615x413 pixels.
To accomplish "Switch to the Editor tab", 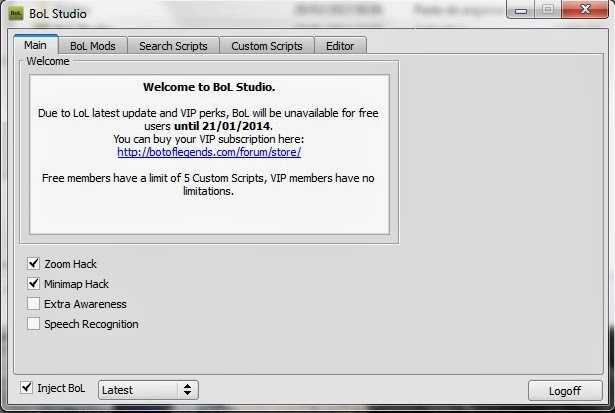I will pos(340,46).
